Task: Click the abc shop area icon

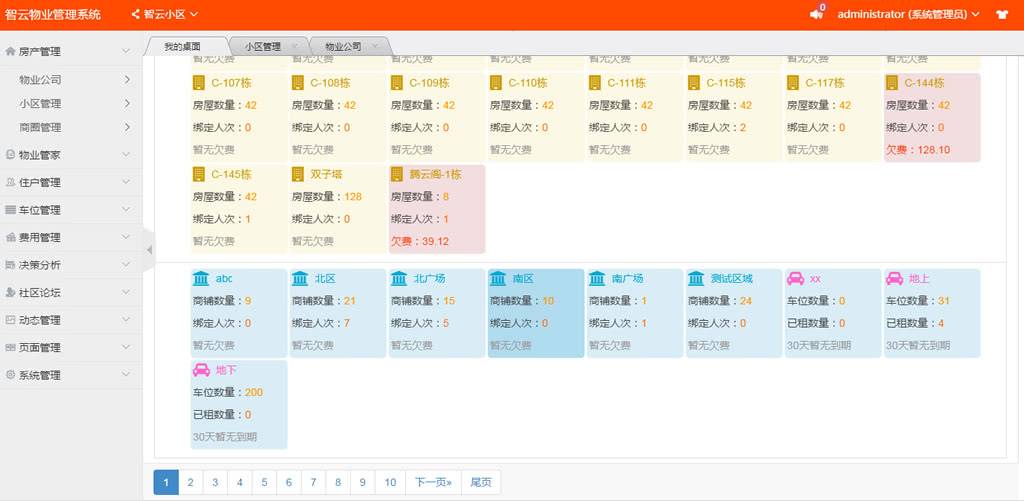Action: 200,278
